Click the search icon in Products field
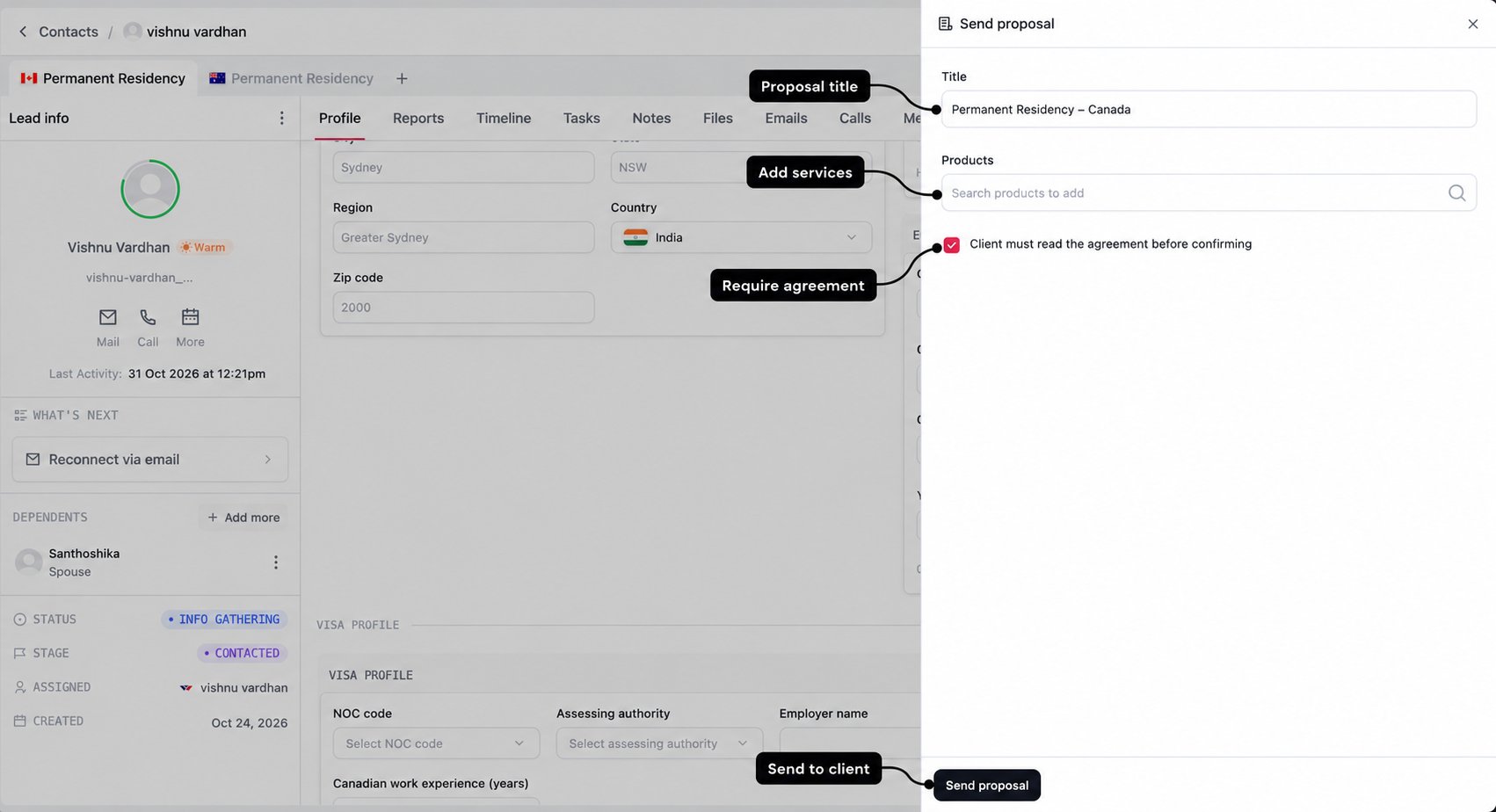Screen dimensions: 1496x812 coord(1456,193)
